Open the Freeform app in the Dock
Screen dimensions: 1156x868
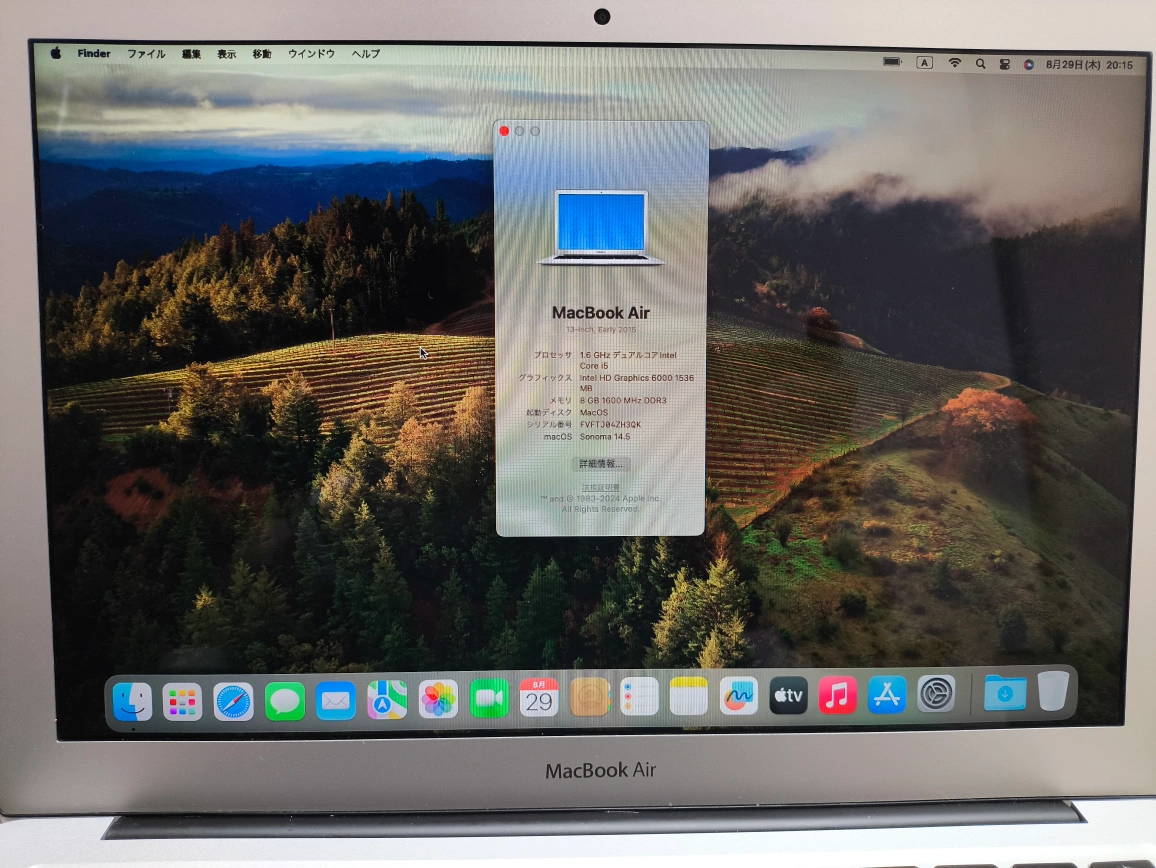click(739, 695)
